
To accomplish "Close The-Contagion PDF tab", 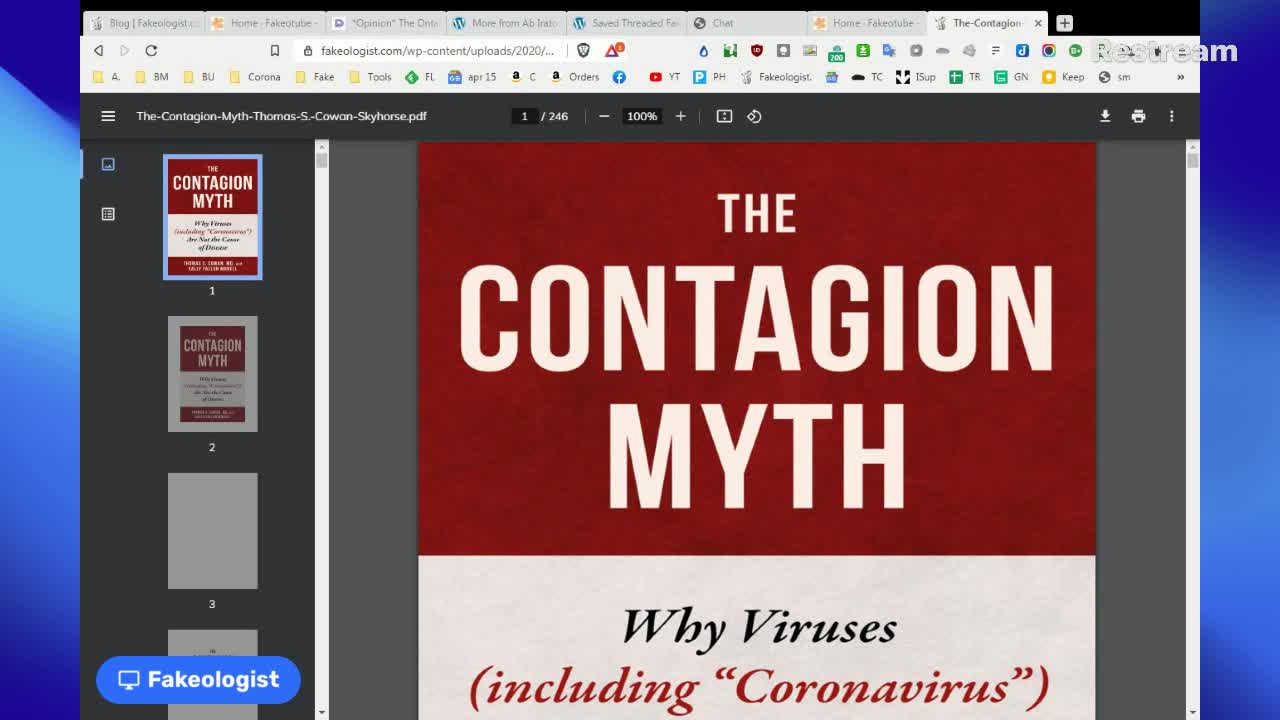I will pyautogui.click(x=1037, y=23).
